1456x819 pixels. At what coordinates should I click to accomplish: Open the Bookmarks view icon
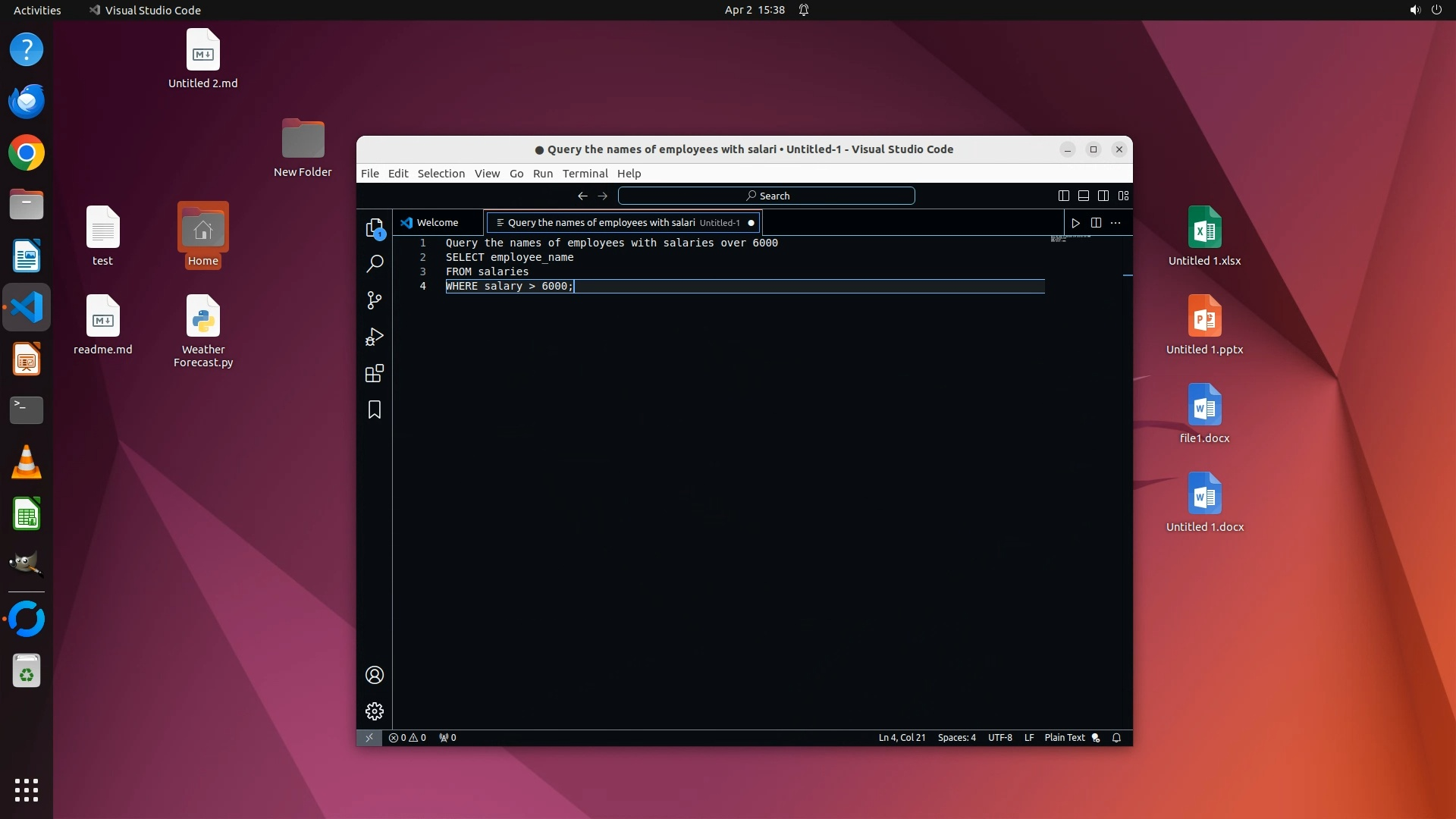coord(375,409)
